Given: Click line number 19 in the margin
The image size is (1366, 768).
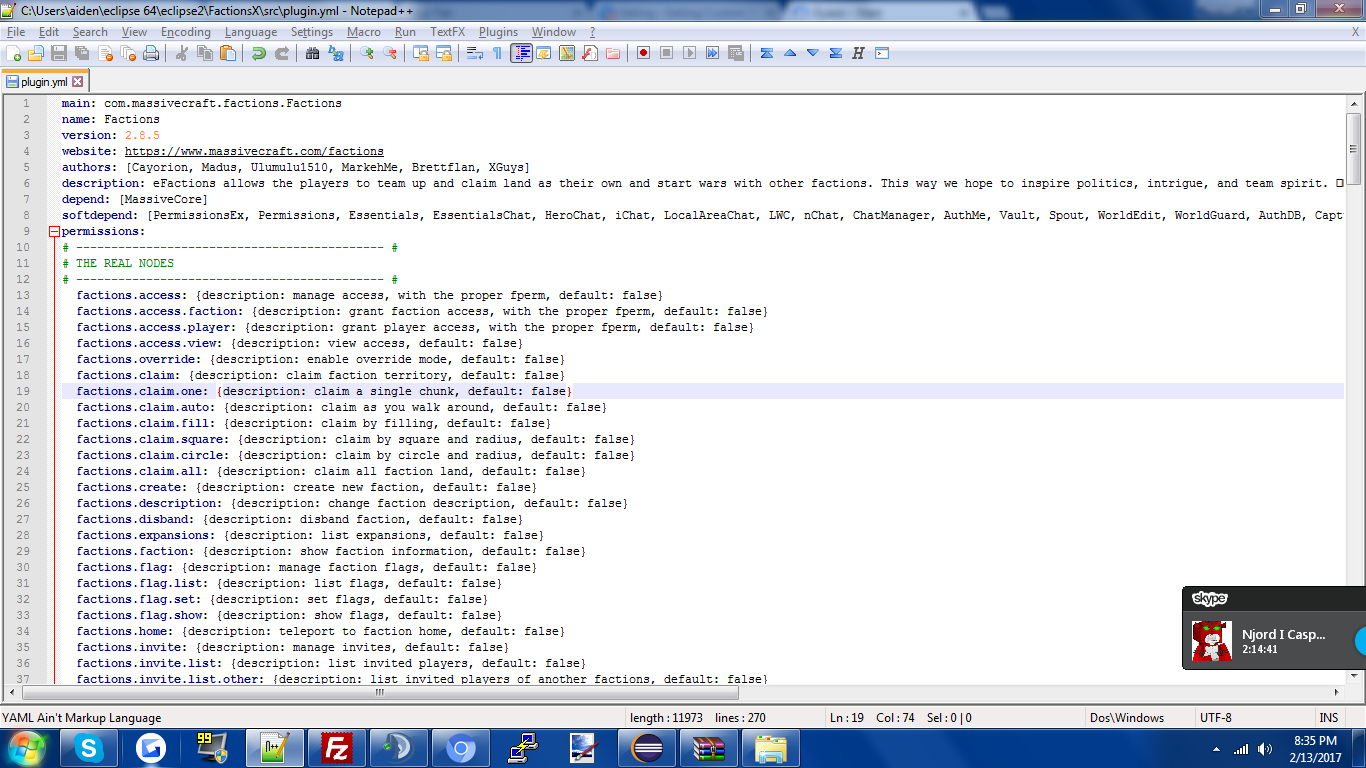Looking at the screenshot, I should point(24,391).
